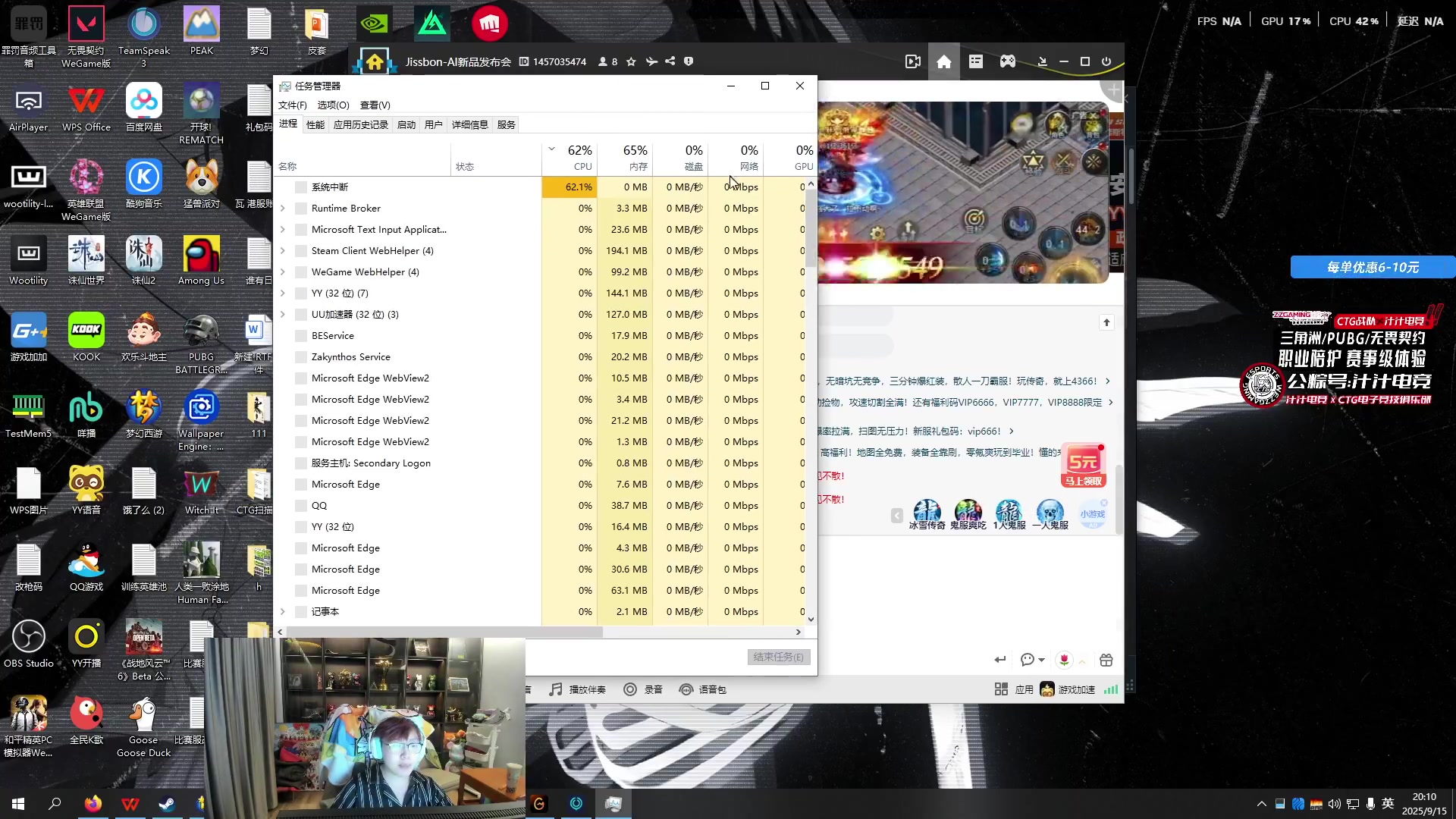Click the Steam icon in taskbar
1456x819 pixels.
pyautogui.click(x=166, y=804)
